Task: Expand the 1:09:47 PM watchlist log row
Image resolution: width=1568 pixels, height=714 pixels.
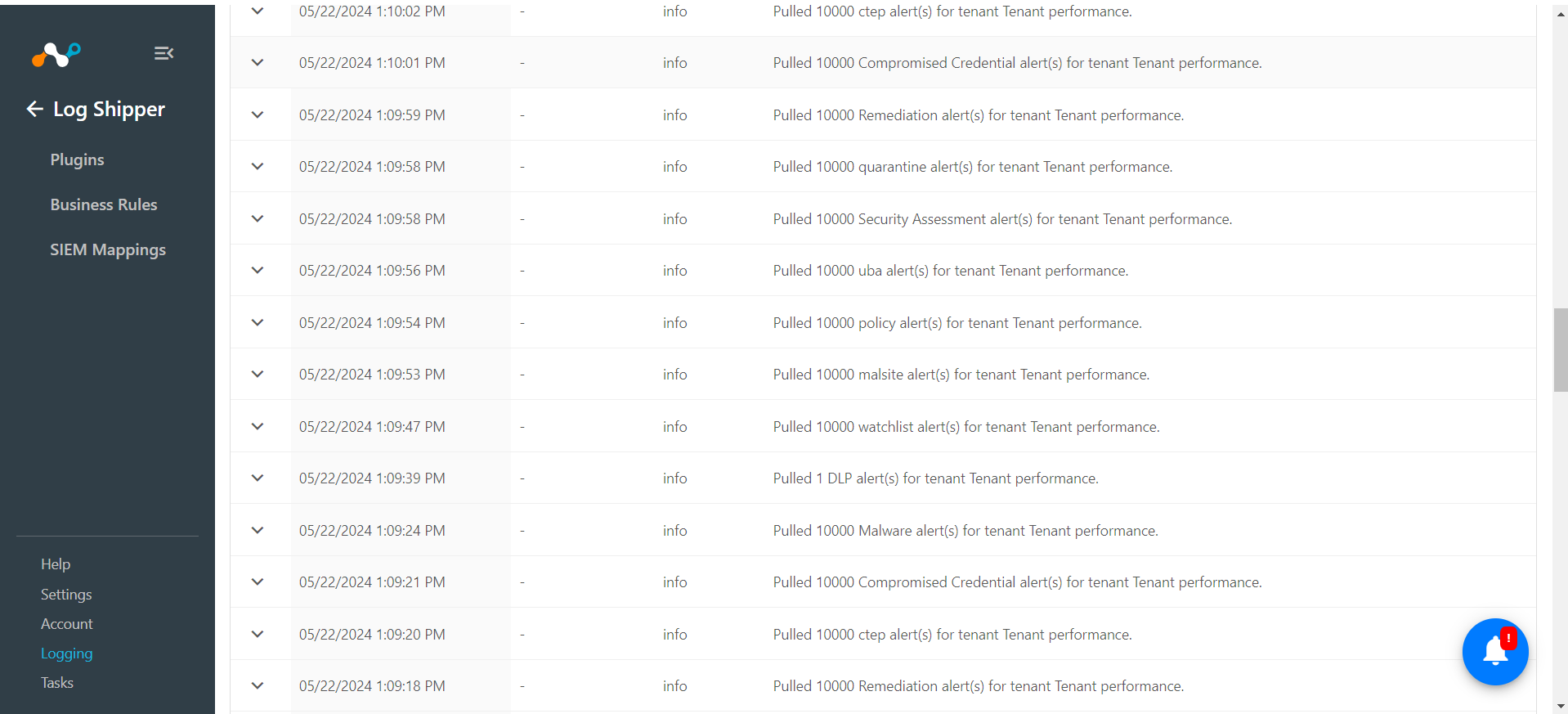Action: tap(258, 427)
